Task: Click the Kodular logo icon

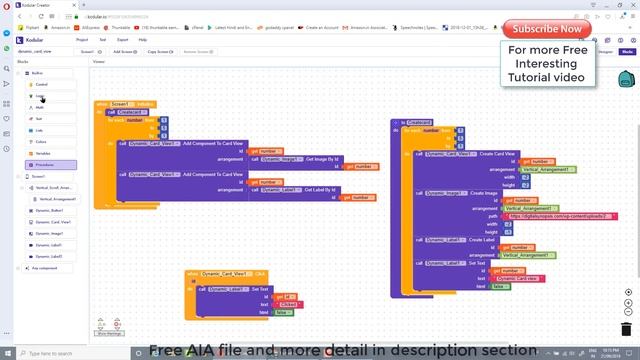Action: click(19, 40)
